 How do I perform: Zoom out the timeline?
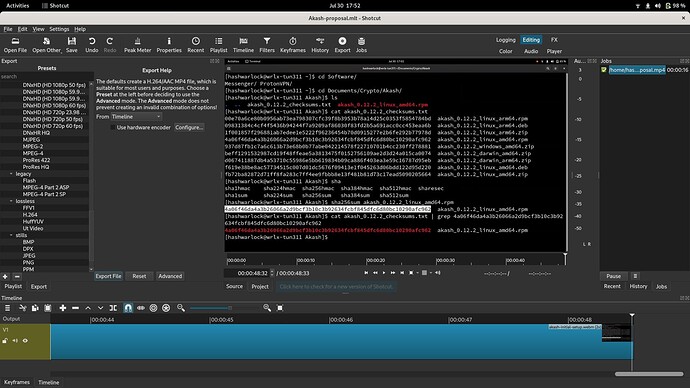tap(181, 308)
